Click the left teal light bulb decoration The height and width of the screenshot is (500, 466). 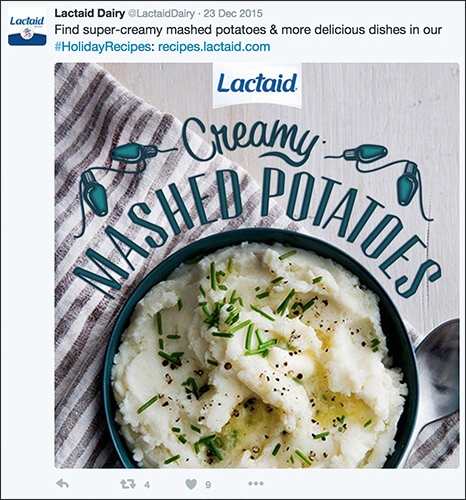(115, 176)
